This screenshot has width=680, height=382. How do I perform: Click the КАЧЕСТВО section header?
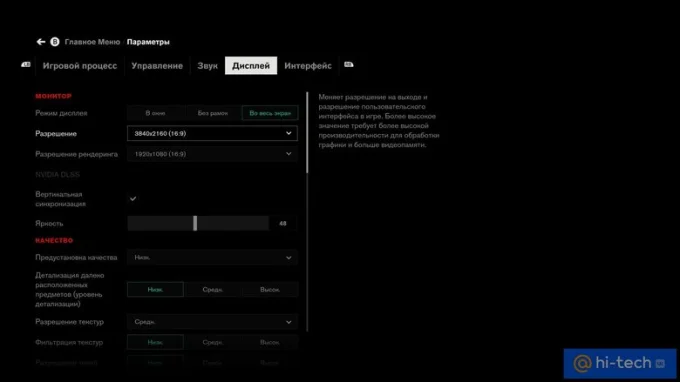pos(54,241)
